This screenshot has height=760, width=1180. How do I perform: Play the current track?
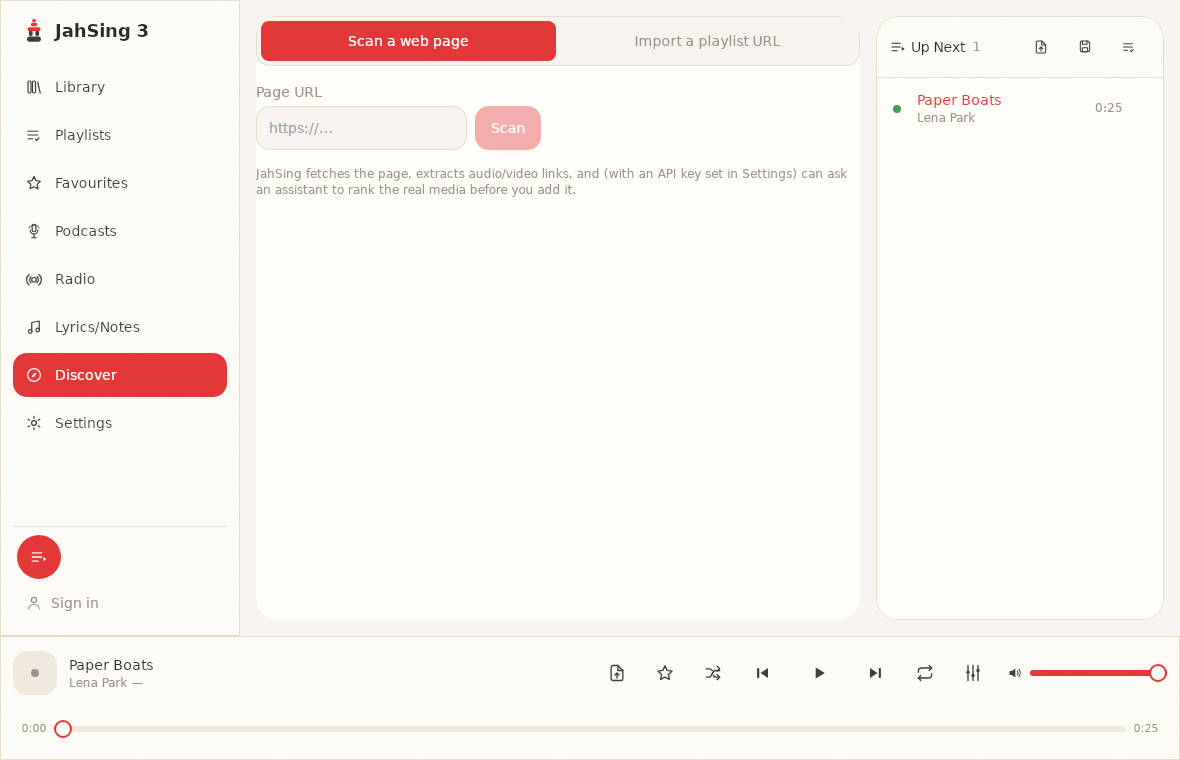coord(819,673)
